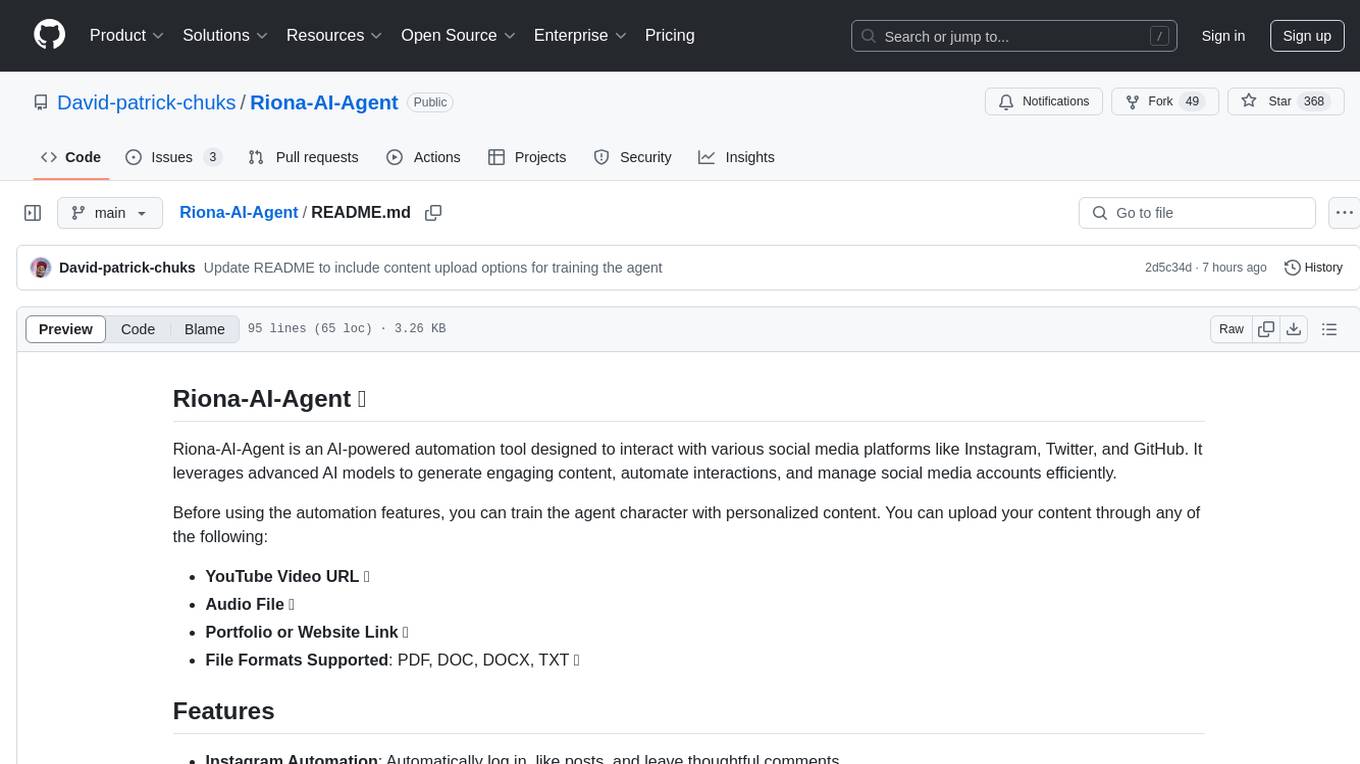Switch to the Projects tab

click(527, 157)
